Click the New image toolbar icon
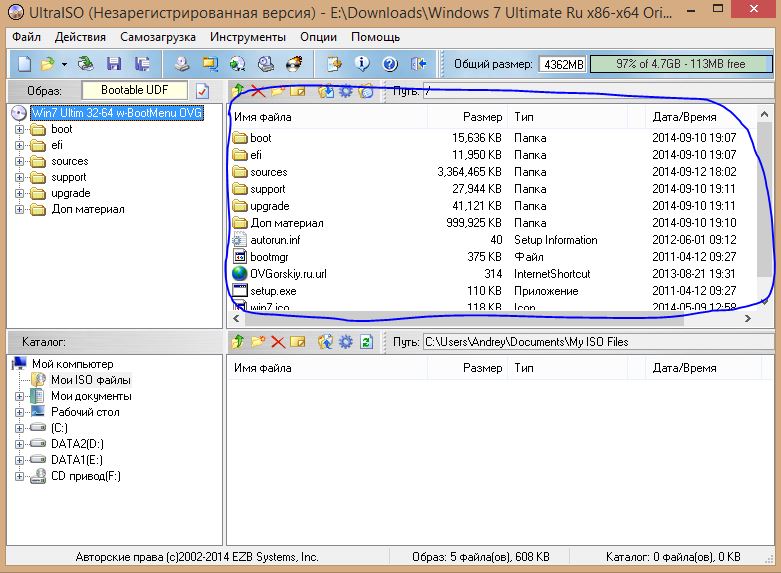 (24, 64)
